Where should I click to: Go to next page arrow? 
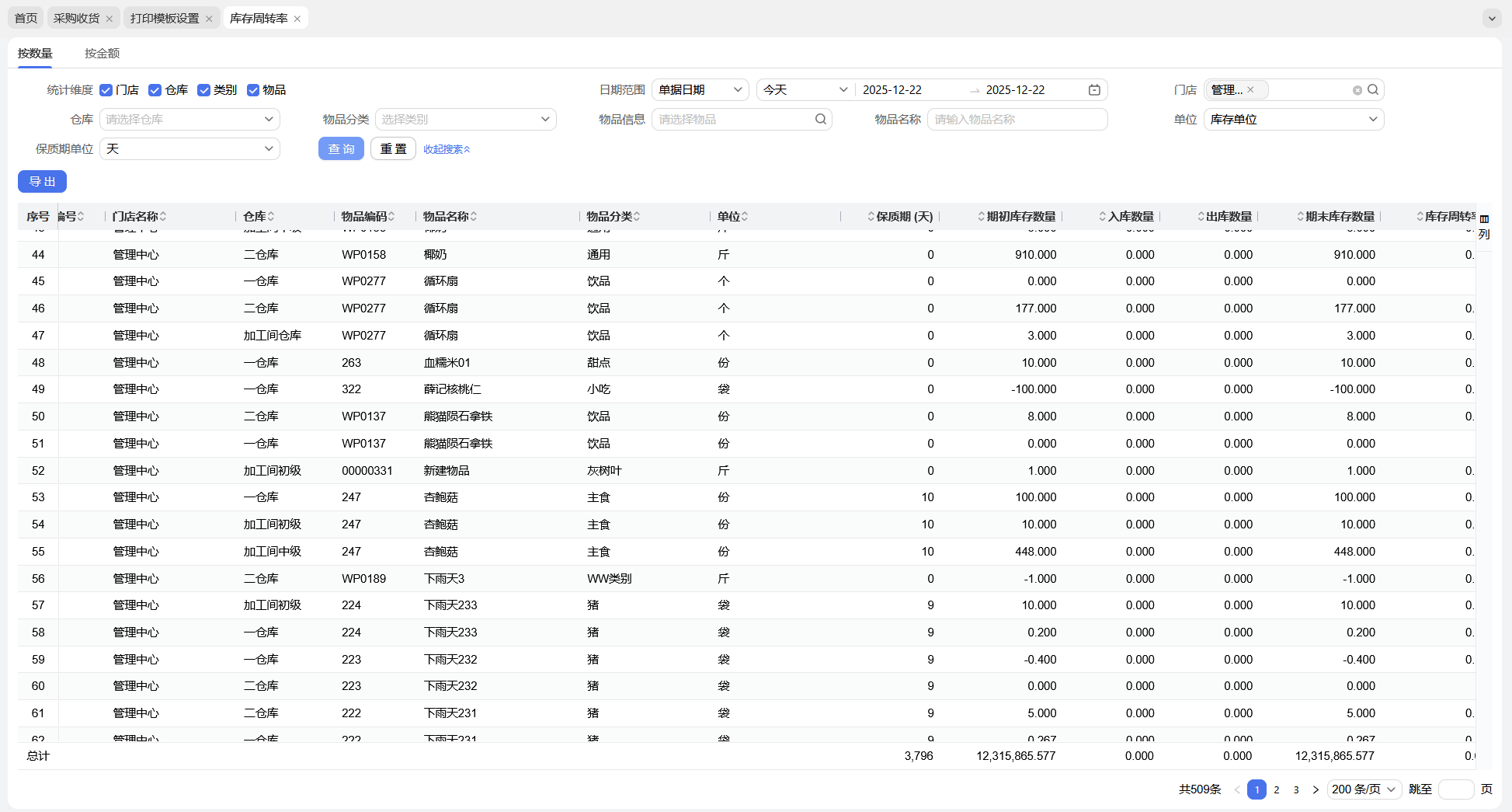[x=1316, y=789]
